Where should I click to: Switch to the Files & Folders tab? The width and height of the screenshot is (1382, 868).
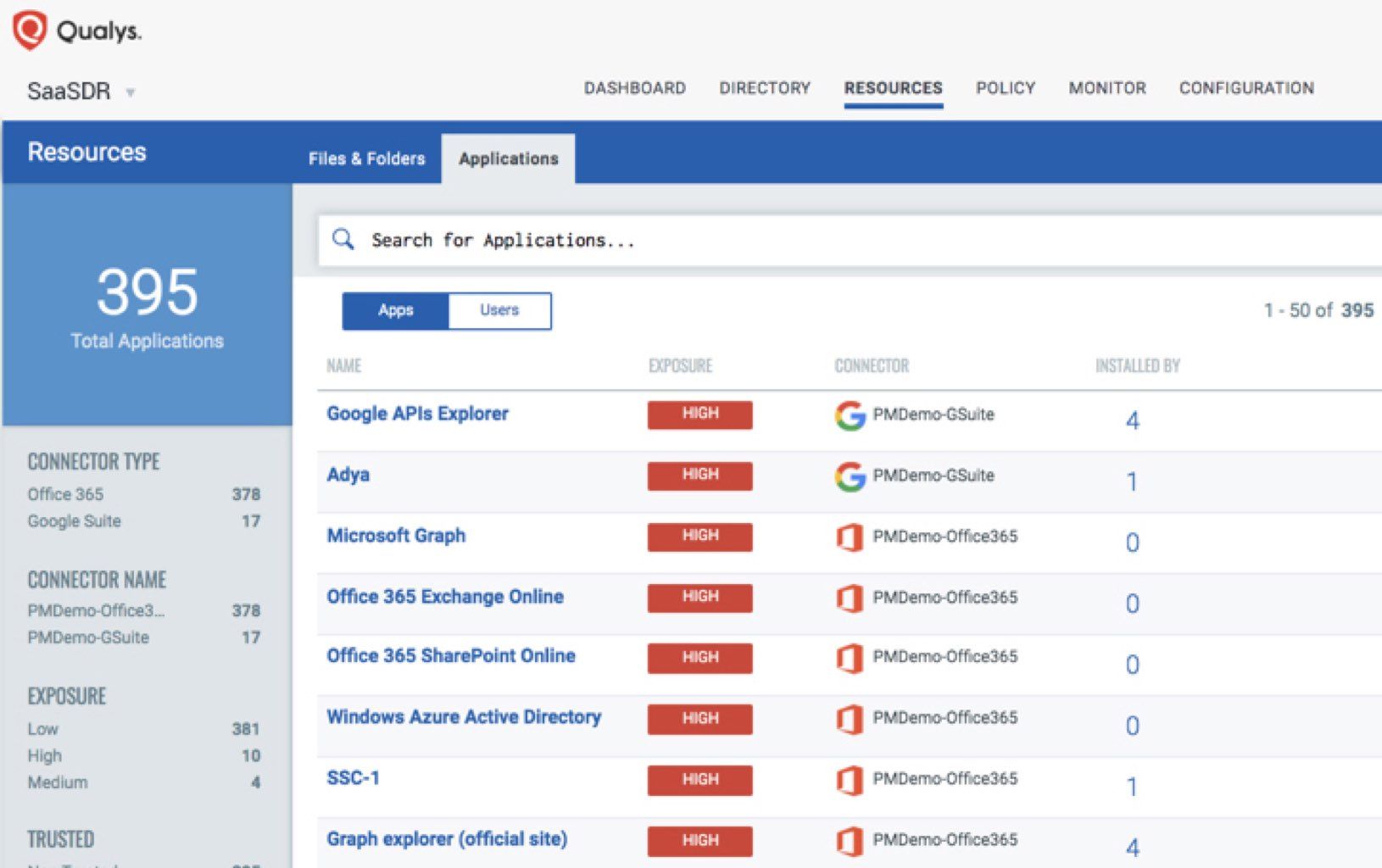click(367, 158)
